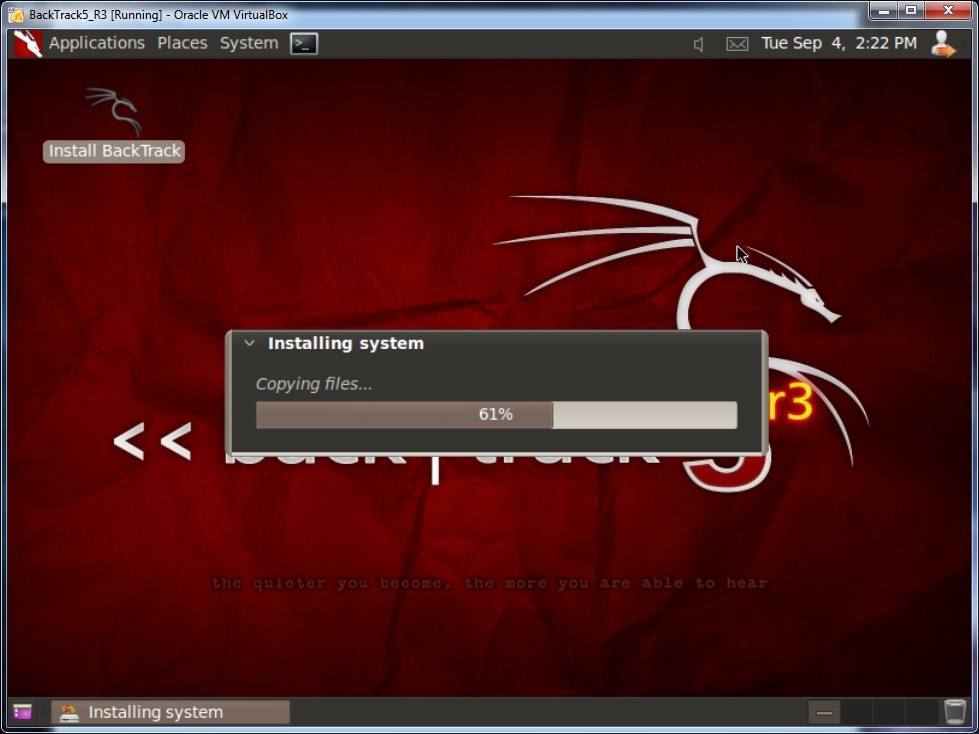The width and height of the screenshot is (979, 734).
Task: Close the VirtualBox window
Action: 948,11
